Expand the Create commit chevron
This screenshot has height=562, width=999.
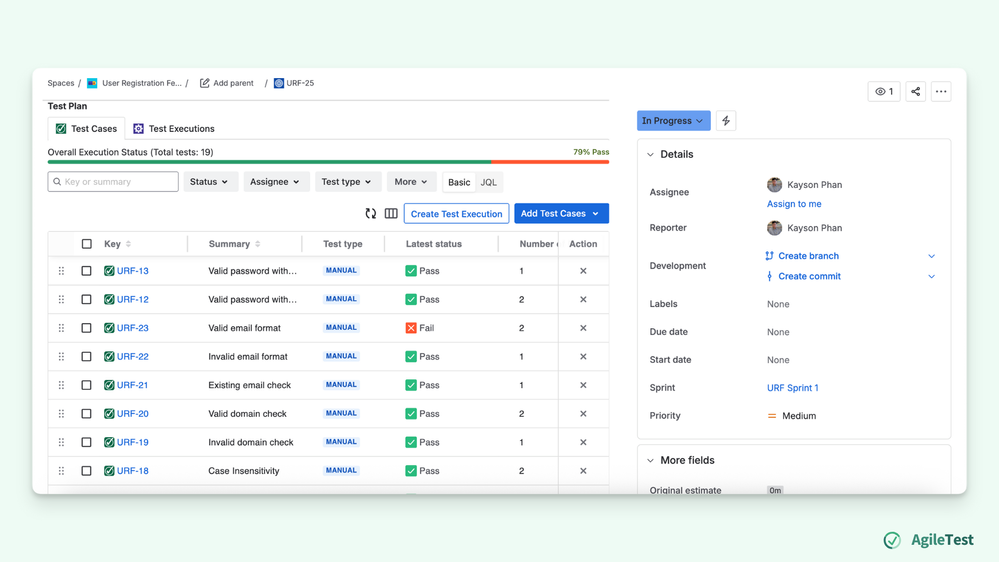click(x=931, y=277)
